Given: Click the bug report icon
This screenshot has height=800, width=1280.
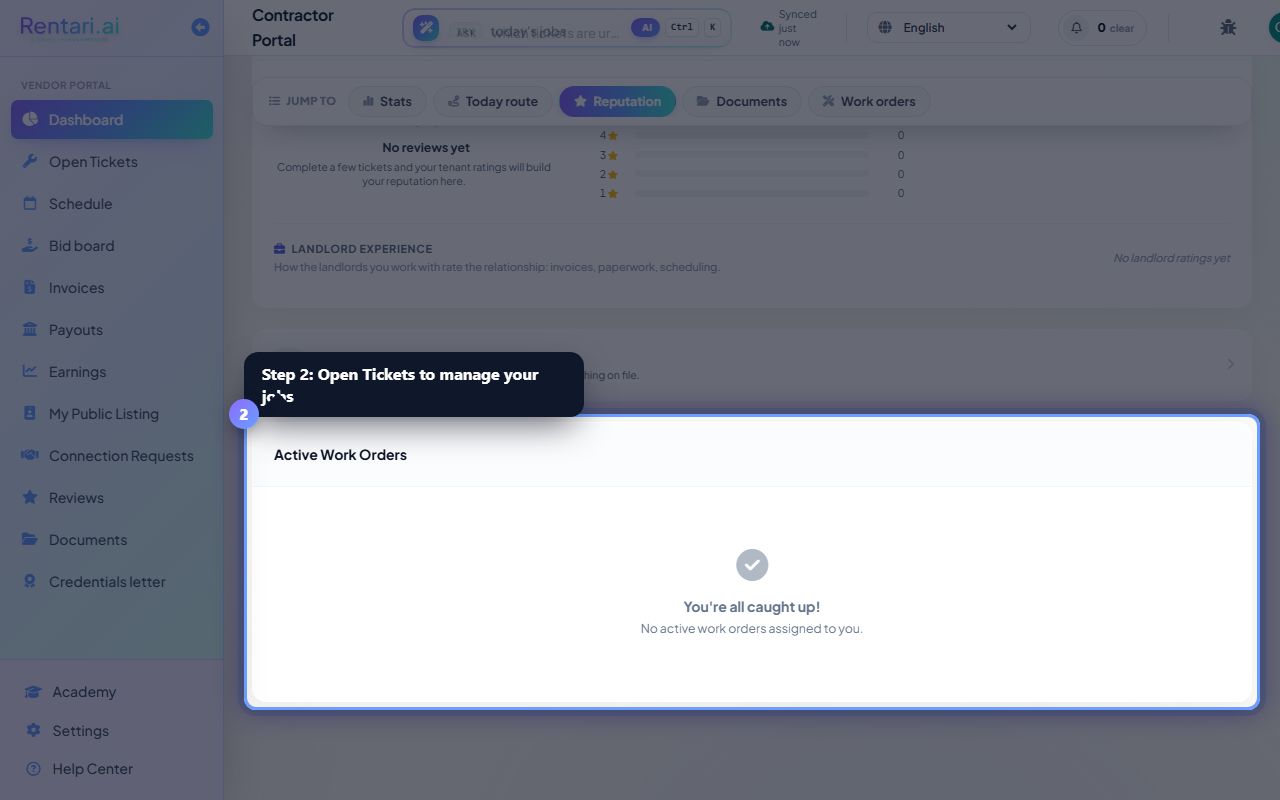Looking at the screenshot, I should [1228, 27].
